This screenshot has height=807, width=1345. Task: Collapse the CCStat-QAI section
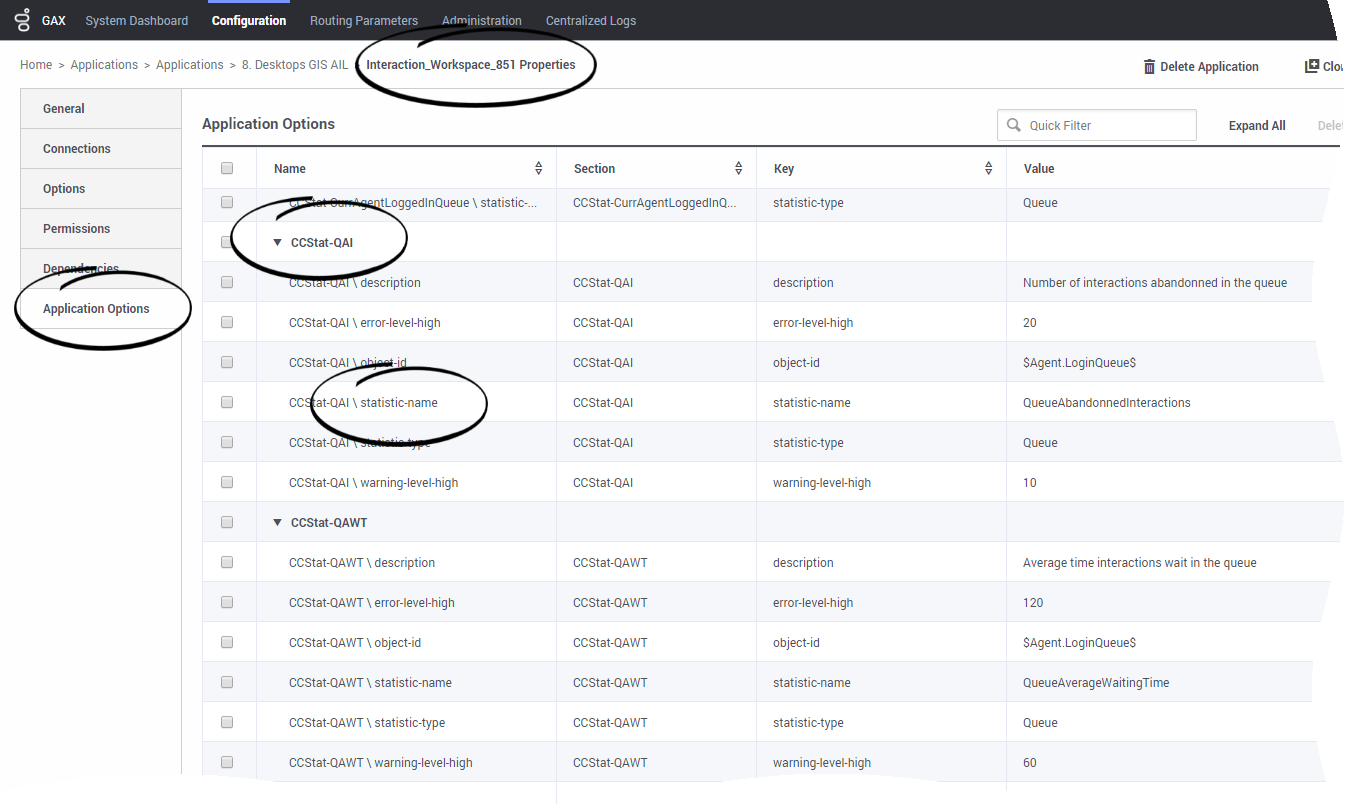pos(277,242)
